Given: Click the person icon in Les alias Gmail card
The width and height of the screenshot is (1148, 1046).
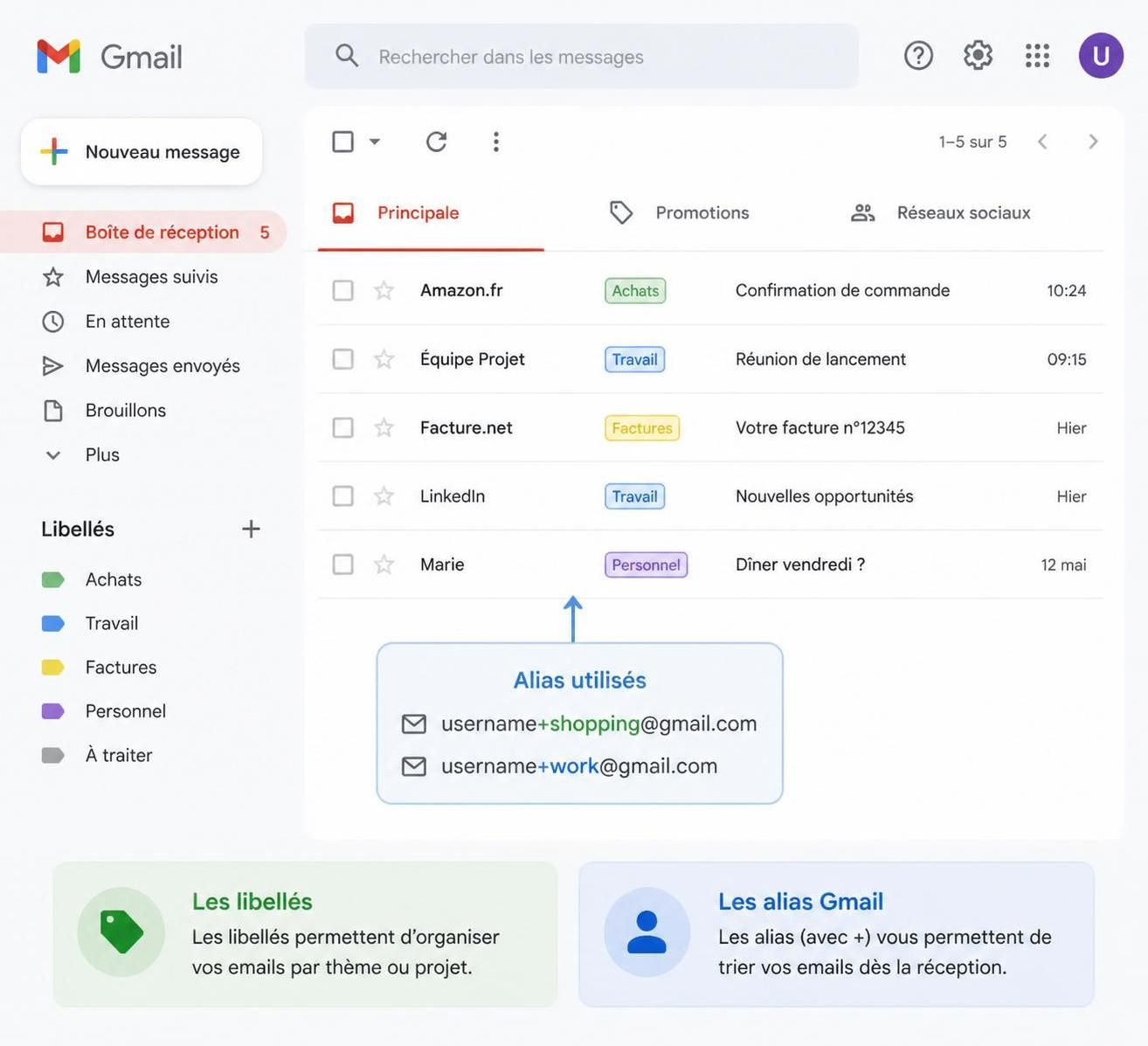Looking at the screenshot, I should tap(647, 932).
